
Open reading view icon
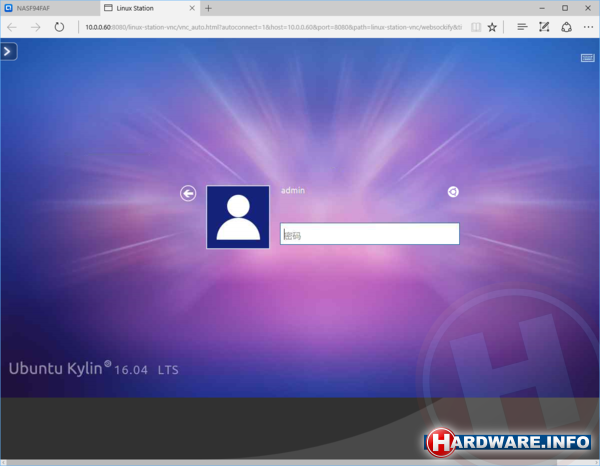(x=476, y=27)
